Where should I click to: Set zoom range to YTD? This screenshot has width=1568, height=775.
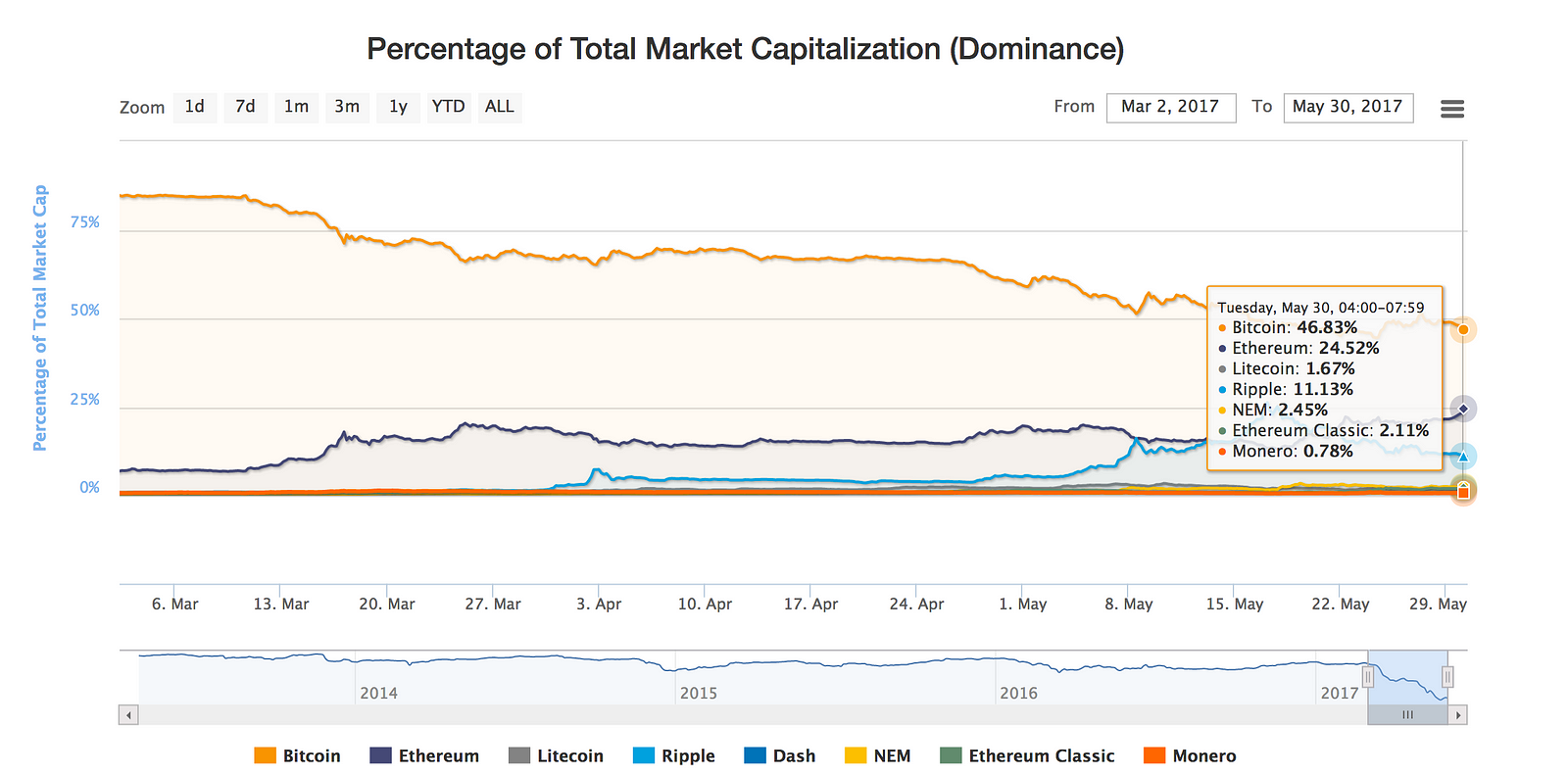point(449,107)
